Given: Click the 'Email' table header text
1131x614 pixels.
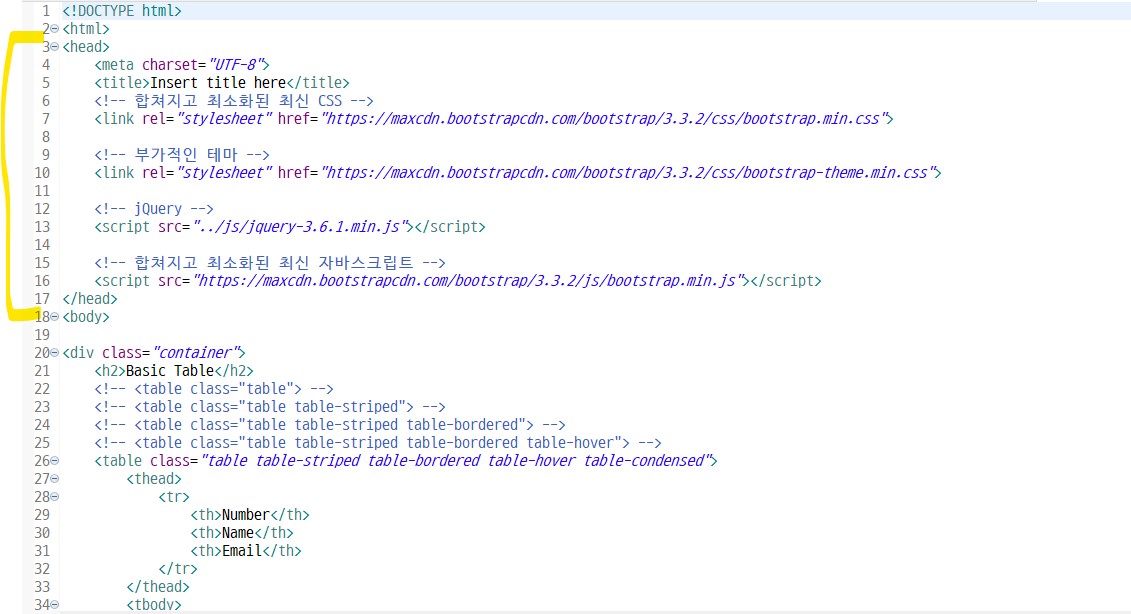Looking at the screenshot, I should point(242,551).
